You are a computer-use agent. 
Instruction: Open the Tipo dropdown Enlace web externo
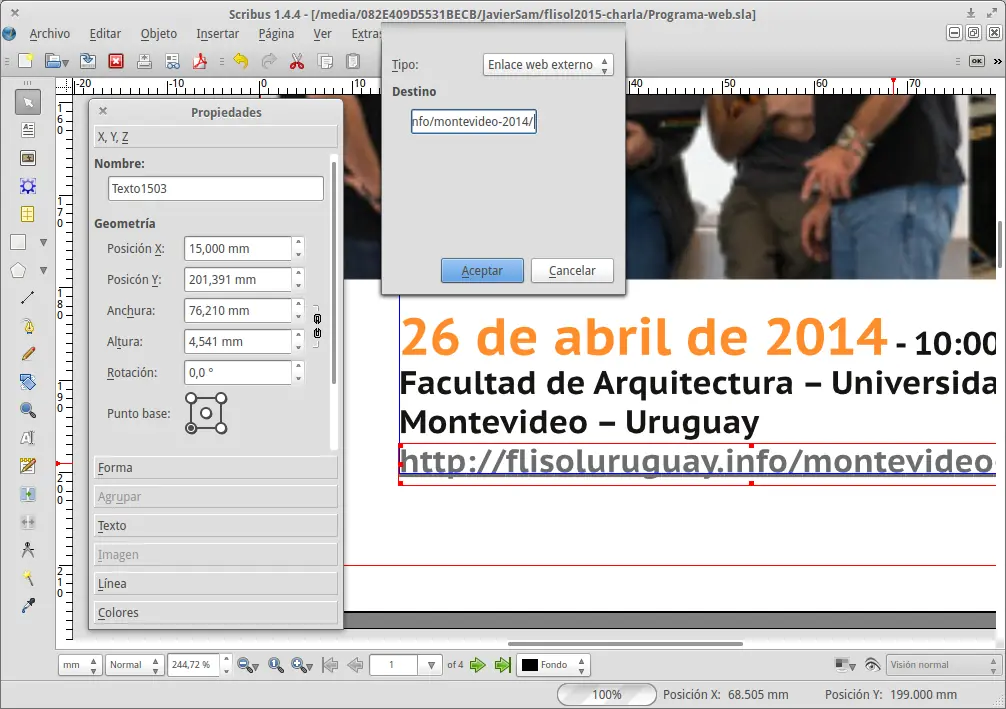point(548,65)
